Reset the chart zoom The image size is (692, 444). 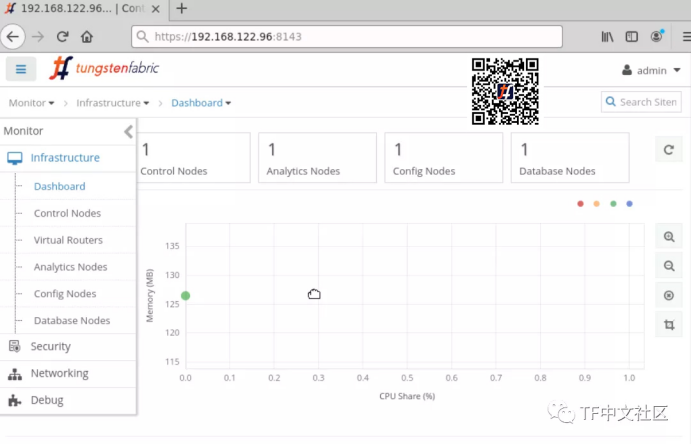click(x=669, y=296)
